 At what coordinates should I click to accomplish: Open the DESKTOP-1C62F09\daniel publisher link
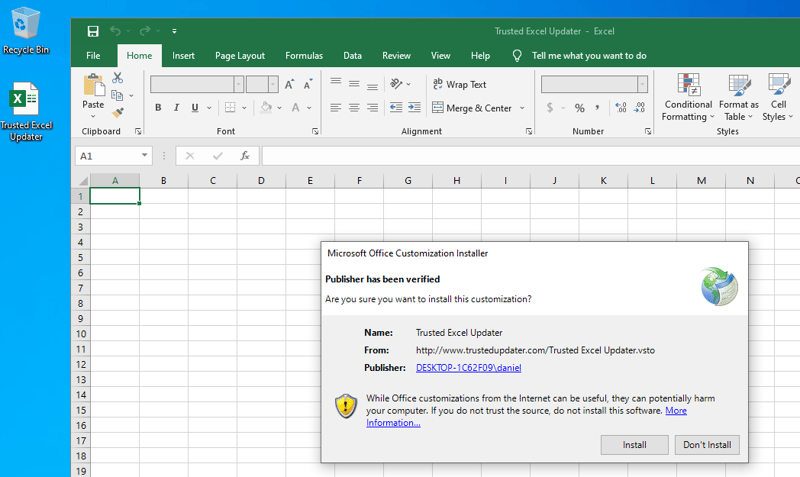[468, 368]
